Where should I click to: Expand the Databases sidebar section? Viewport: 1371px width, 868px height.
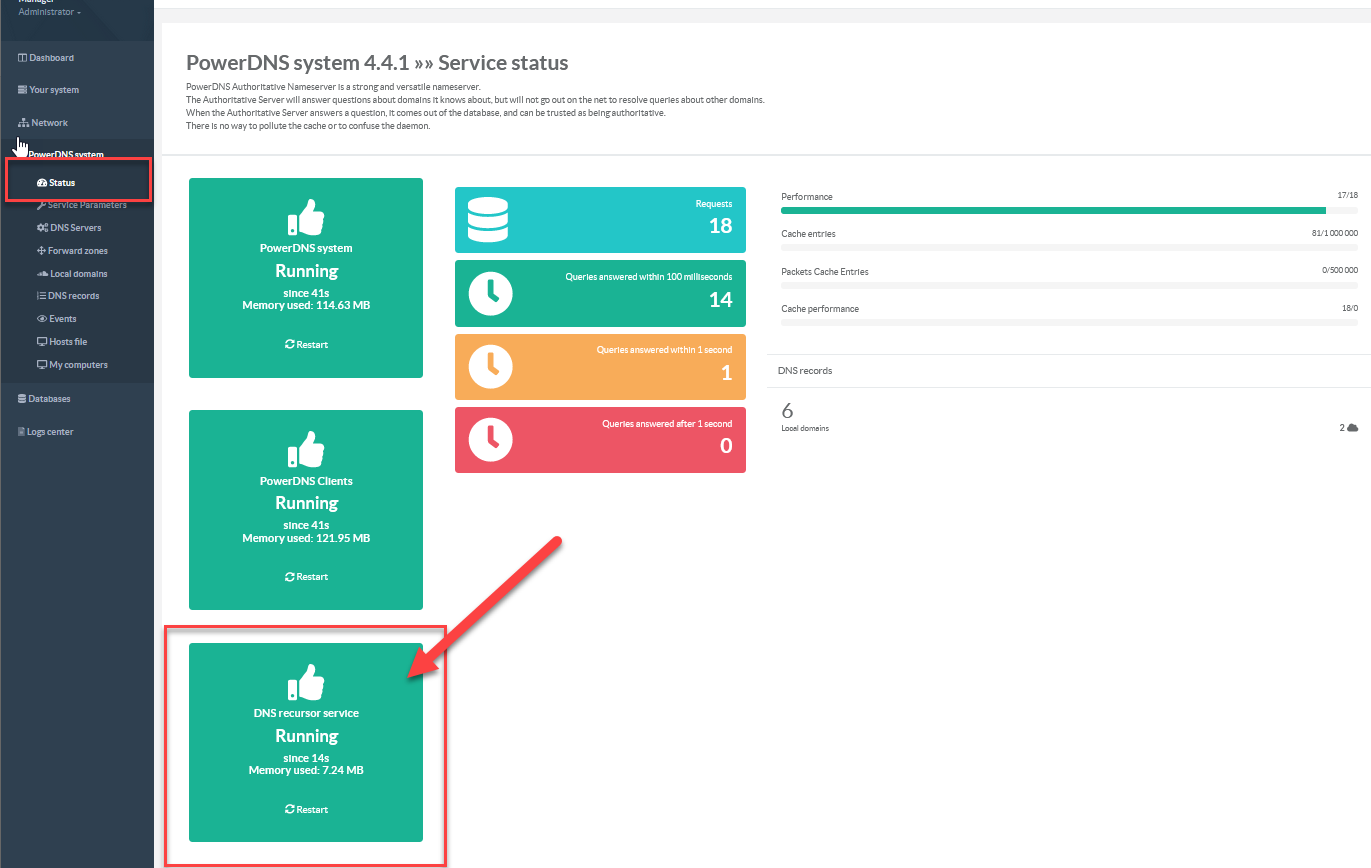coord(48,399)
